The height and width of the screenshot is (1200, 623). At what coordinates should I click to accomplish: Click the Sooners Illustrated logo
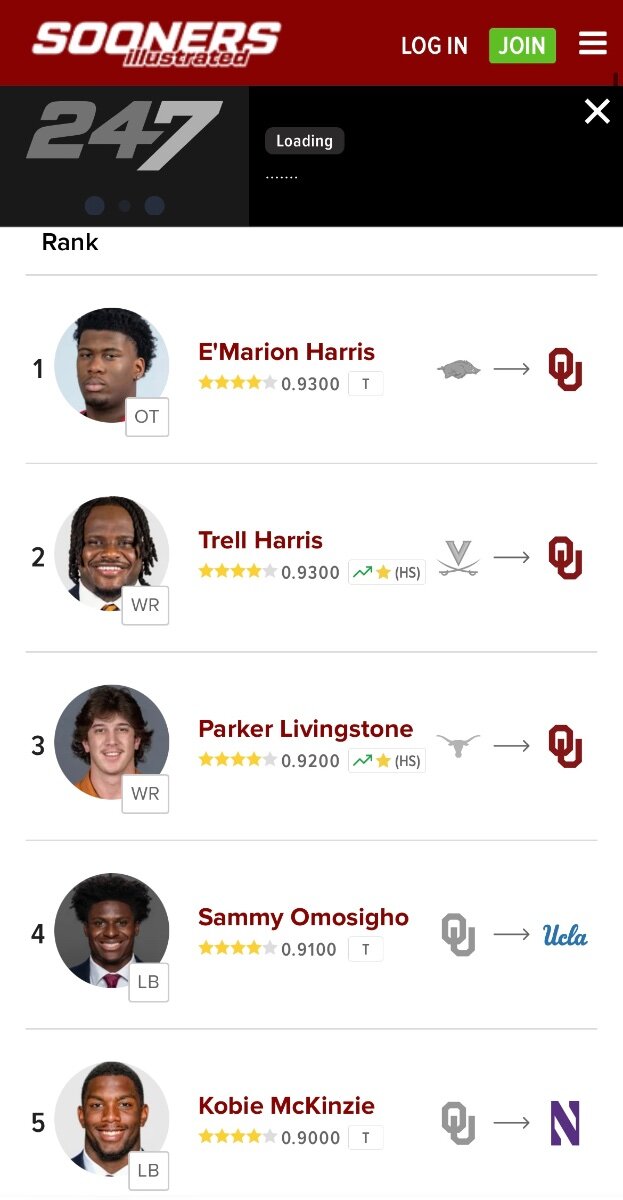tap(156, 42)
